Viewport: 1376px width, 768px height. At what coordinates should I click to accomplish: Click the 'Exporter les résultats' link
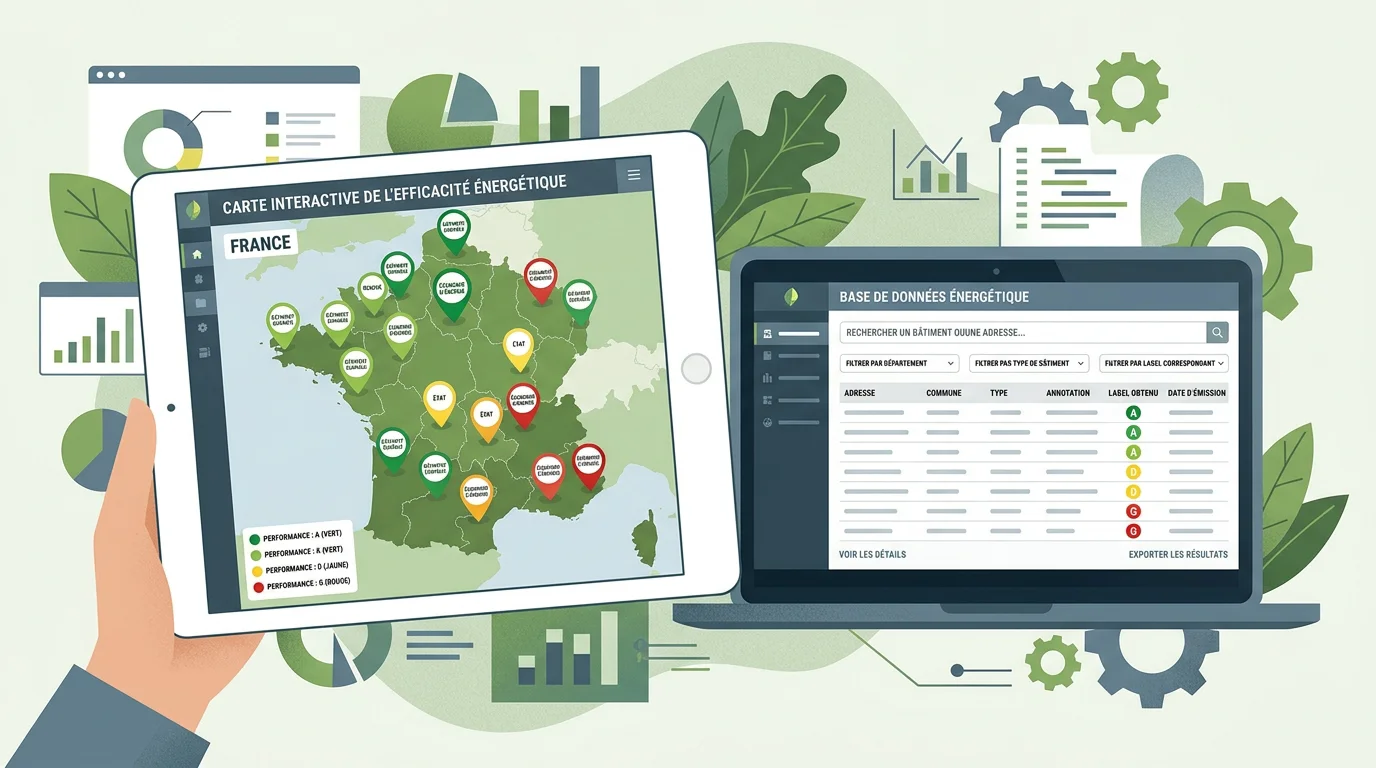(x=1178, y=554)
